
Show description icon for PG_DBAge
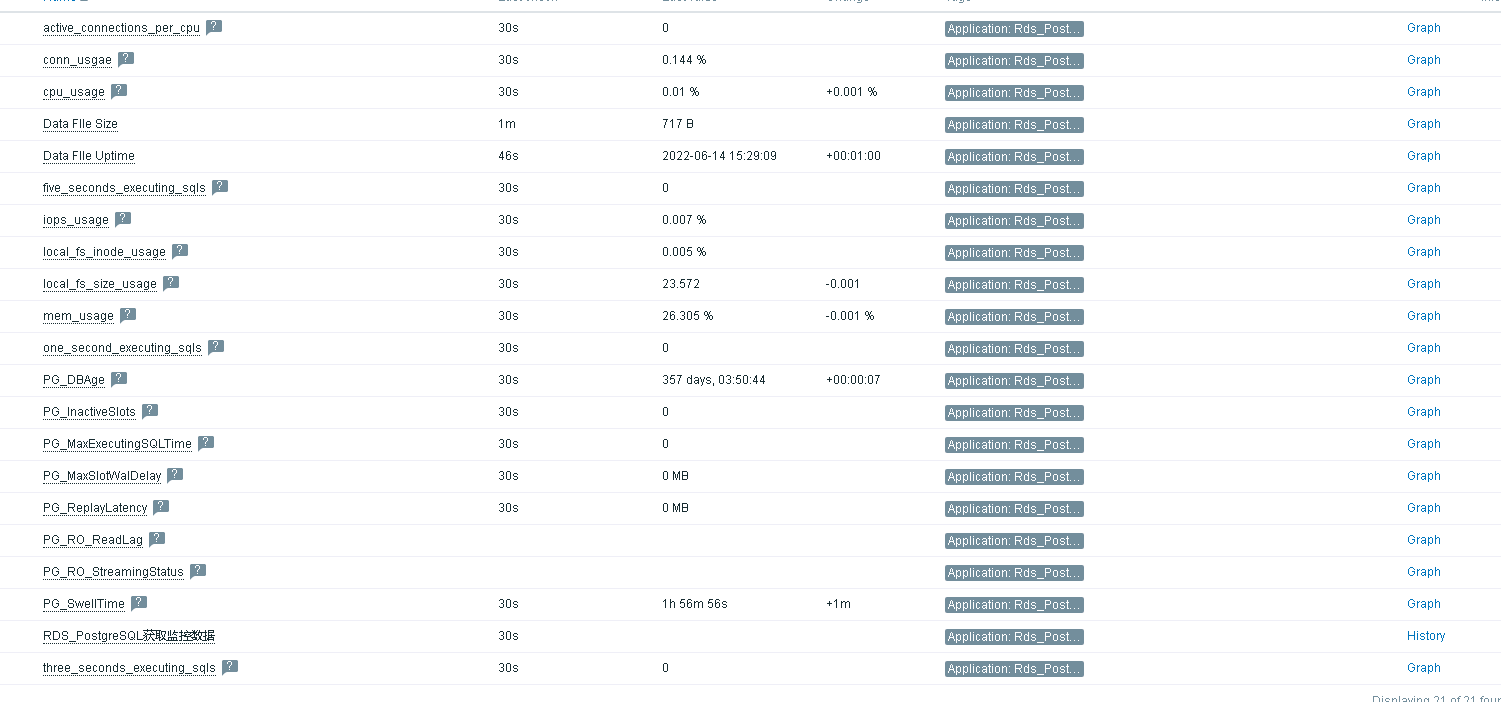click(x=119, y=379)
